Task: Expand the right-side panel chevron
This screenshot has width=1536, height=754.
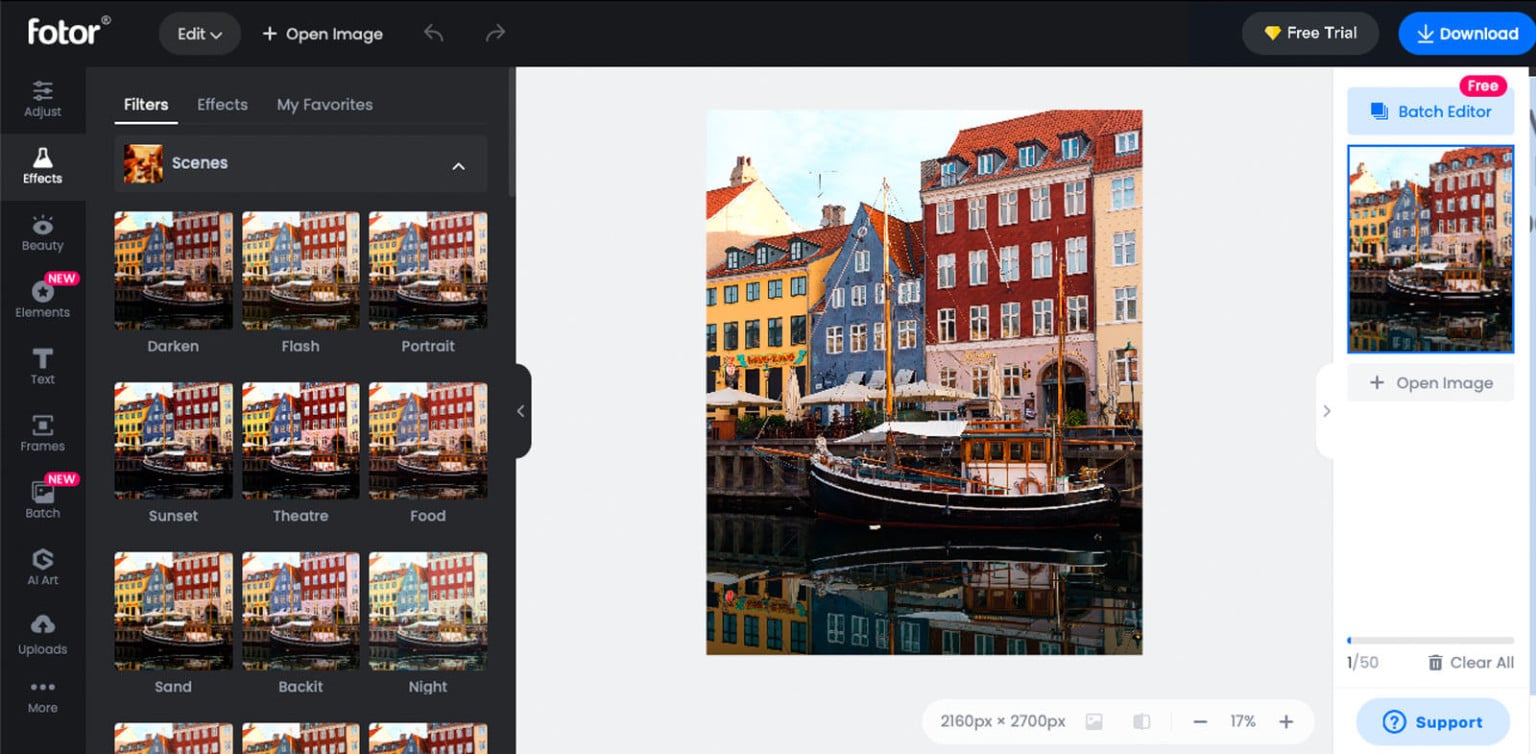Action: click(1327, 411)
